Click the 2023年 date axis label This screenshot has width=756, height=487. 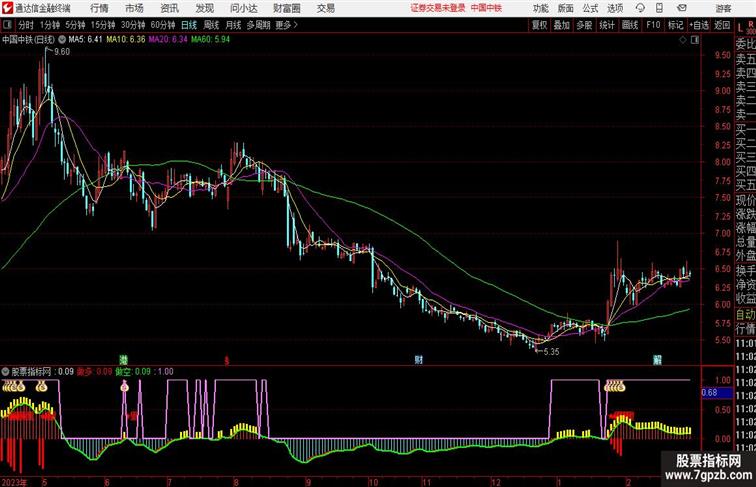(x=14, y=482)
